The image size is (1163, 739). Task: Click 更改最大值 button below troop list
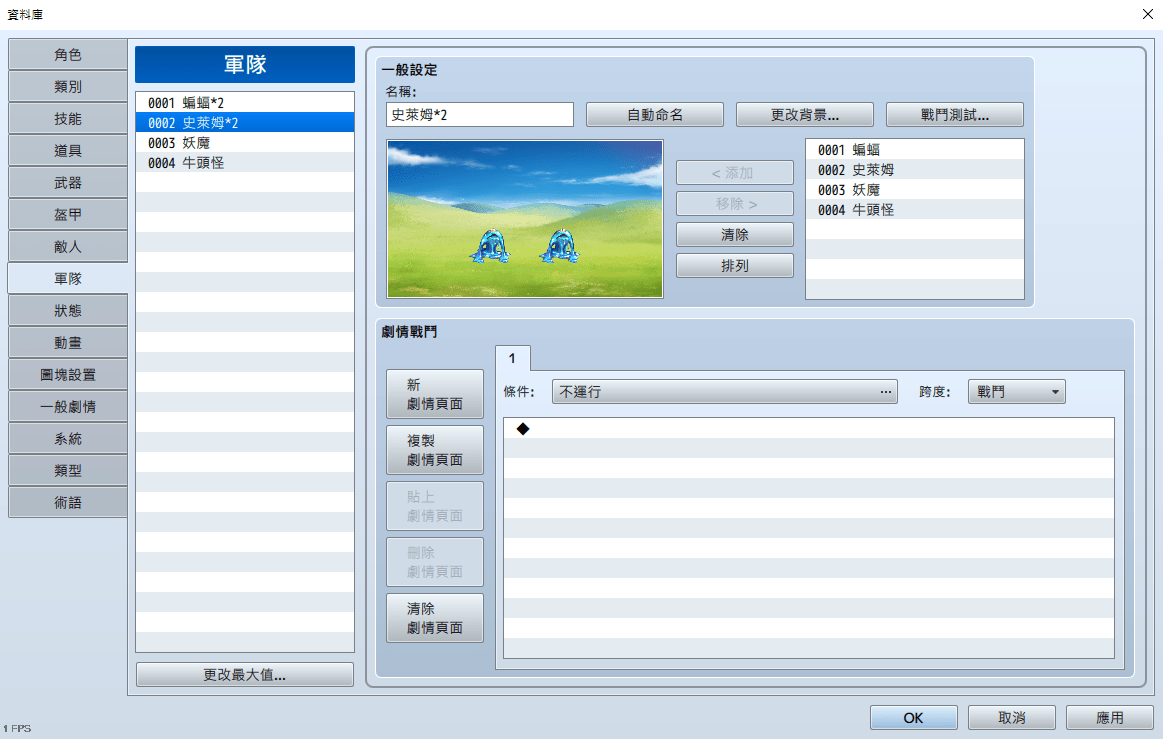pyautogui.click(x=244, y=675)
